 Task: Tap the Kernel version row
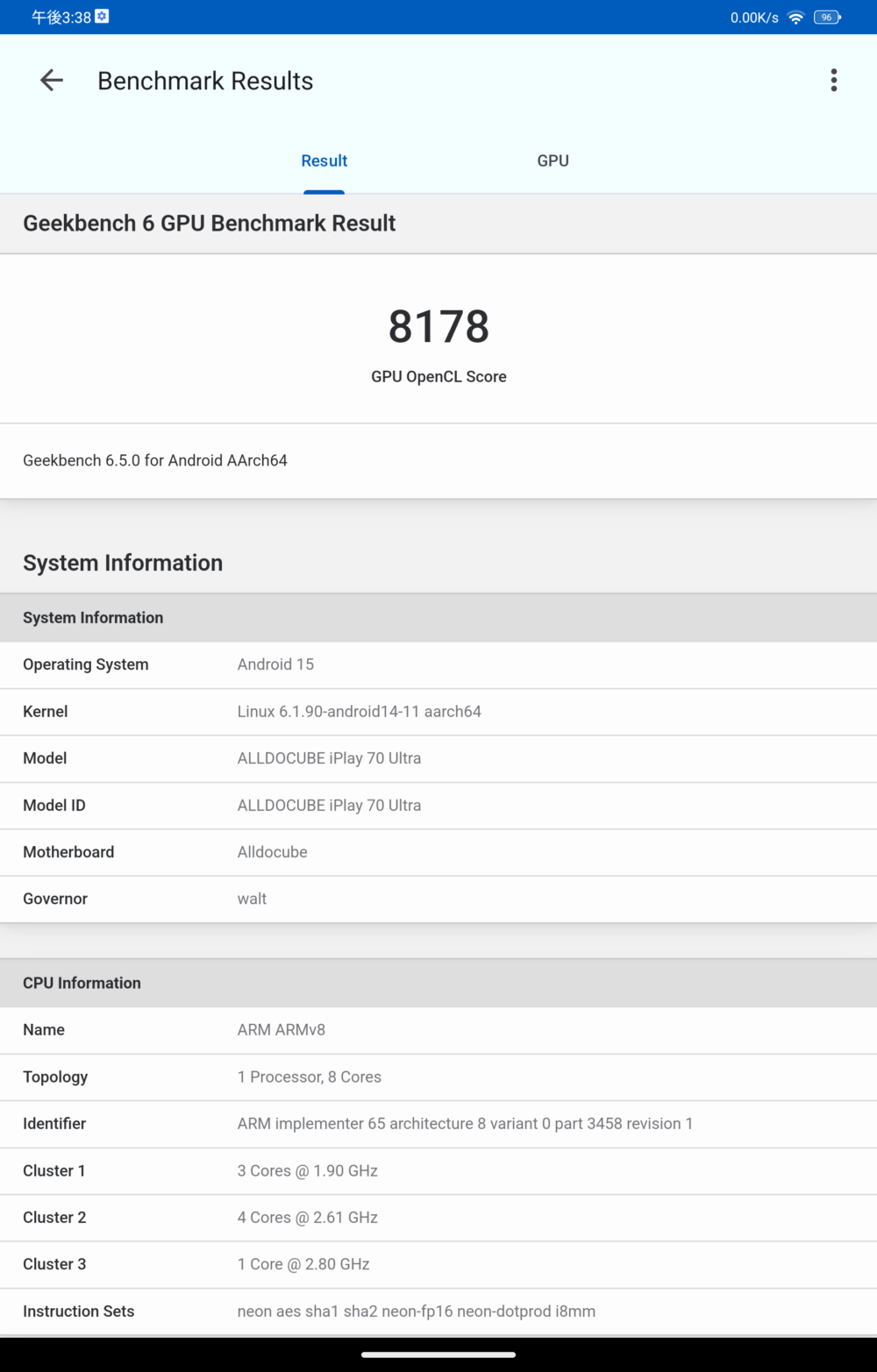438,712
